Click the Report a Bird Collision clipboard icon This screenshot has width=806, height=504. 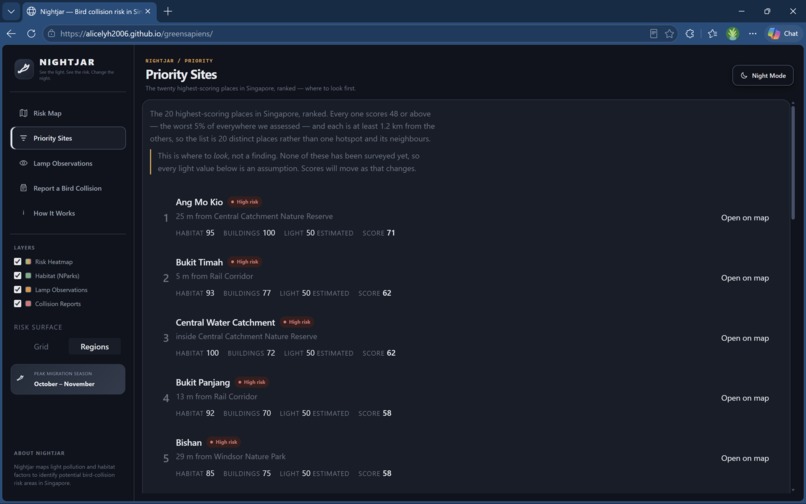coord(23,188)
